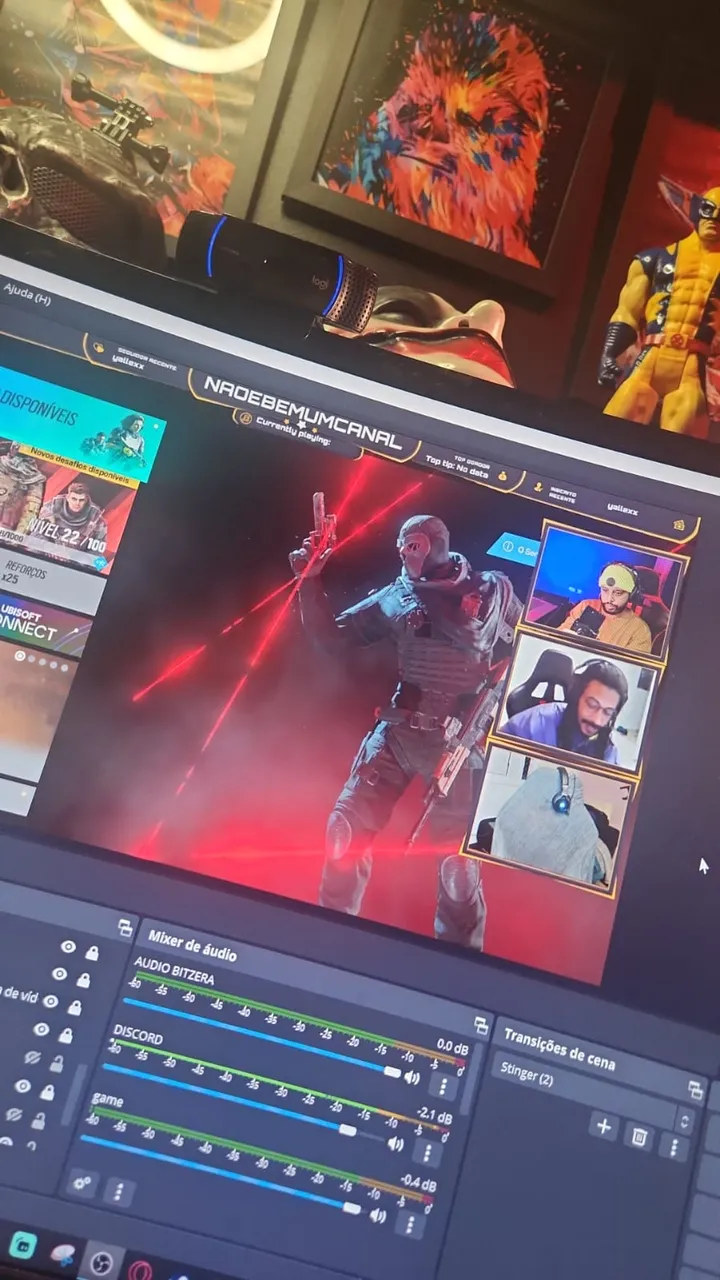Image resolution: width=720 pixels, height=1280 pixels.
Task: Open AUDIO BITZERA three-dot options menu
Action: tap(443, 1086)
